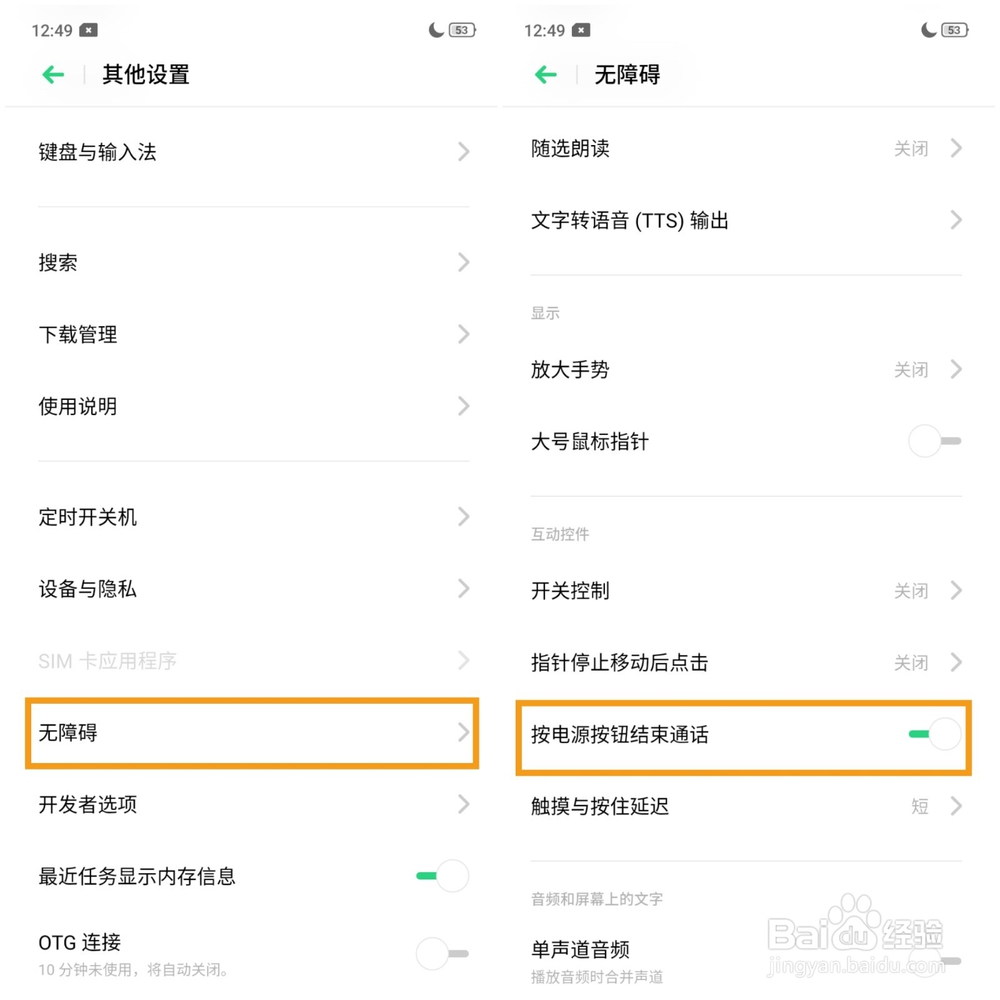Expand 触摸与按住延迟 chevron
The height and width of the screenshot is (1000, 1000).
tap(956, 806)
